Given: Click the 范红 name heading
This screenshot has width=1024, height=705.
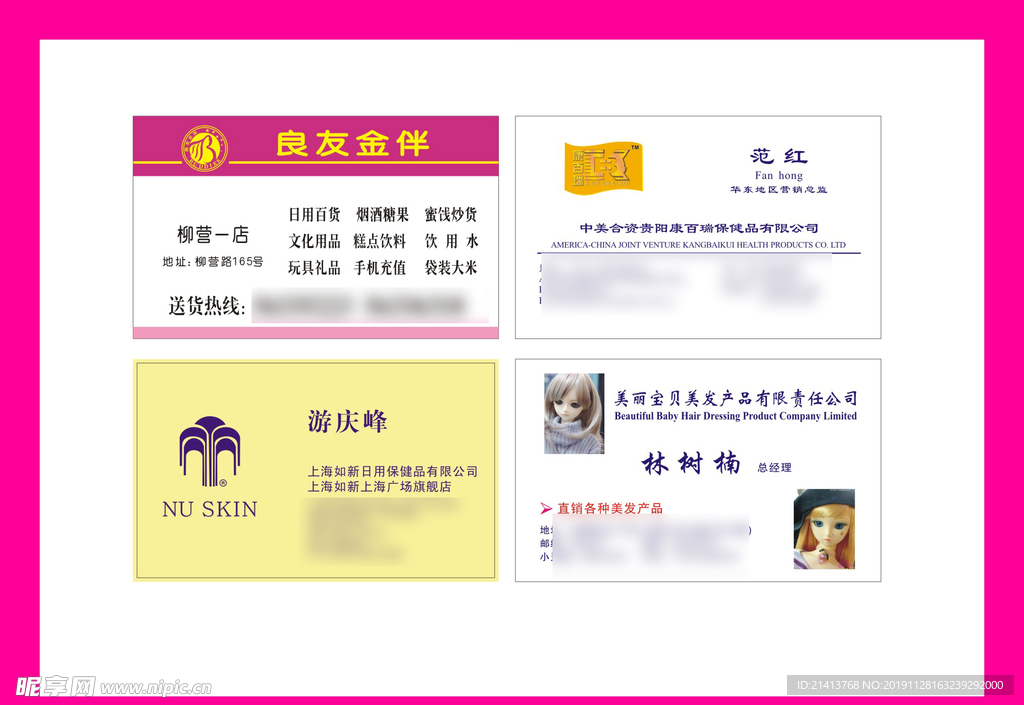Looking at the screenshot, I should click(778, 156).
